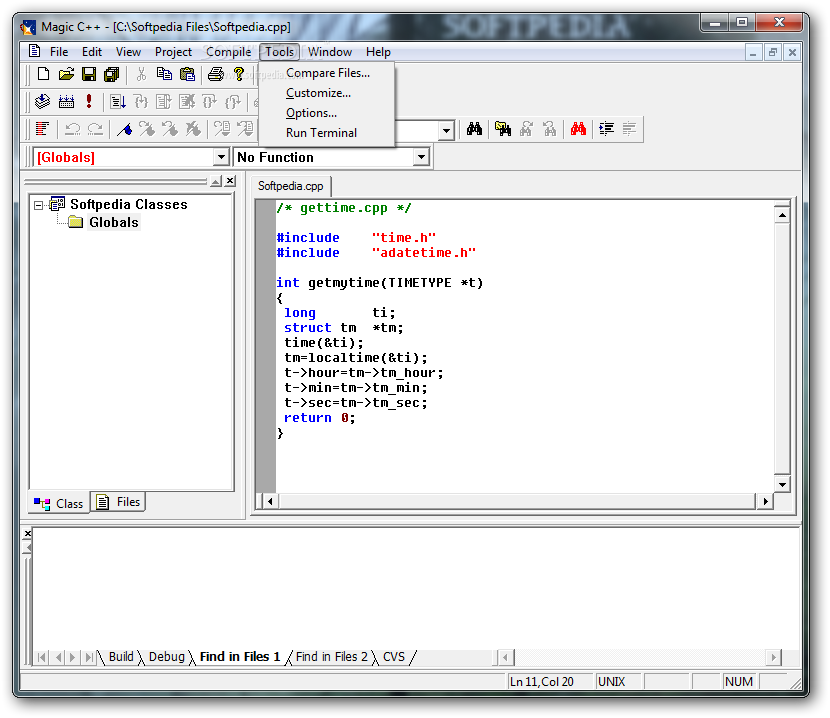The width and height of the screenshot is (830, 718).
Task: Click the build icon with three blue arrows
Action: pyautogui.click(x=66, y=101)
